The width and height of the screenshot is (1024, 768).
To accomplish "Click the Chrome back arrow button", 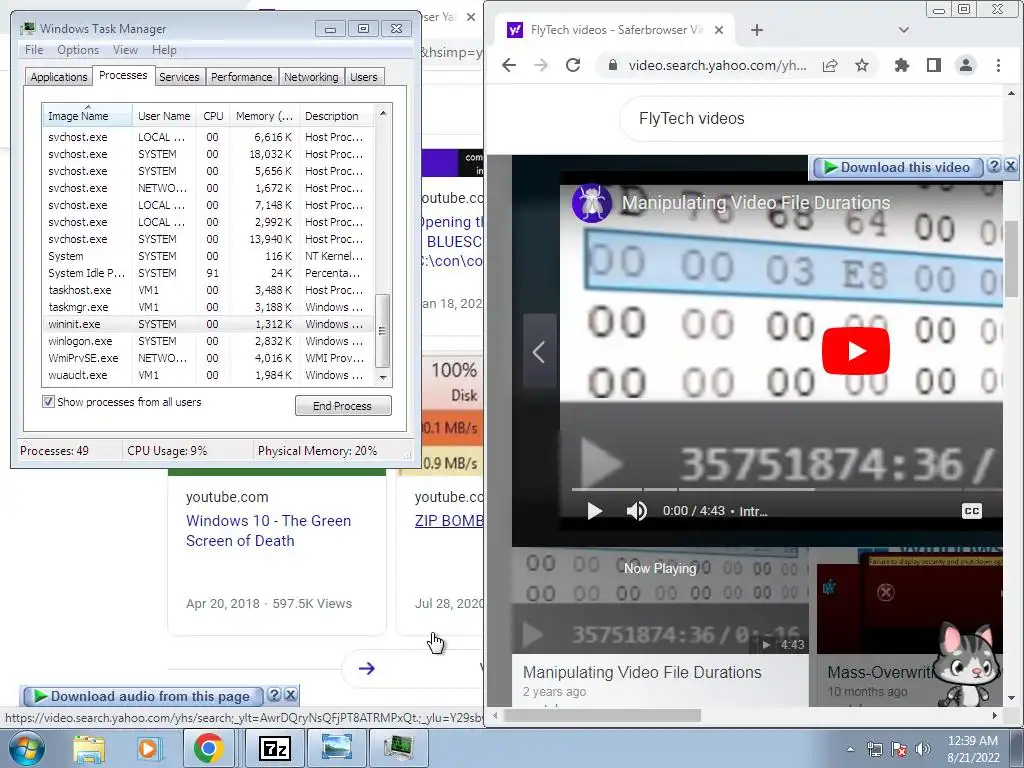I will 509,65.
